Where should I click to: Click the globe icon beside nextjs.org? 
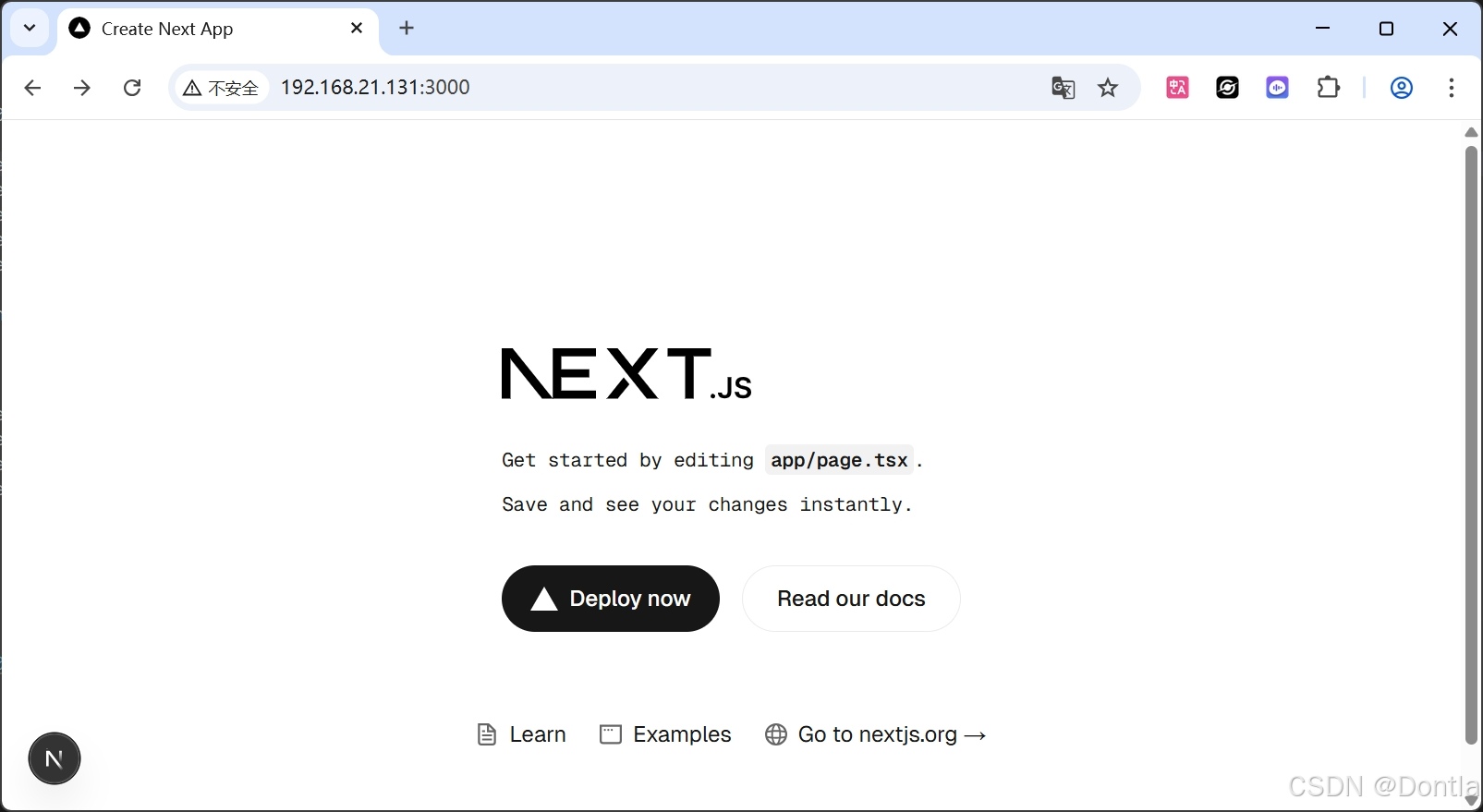coord(776,734)
